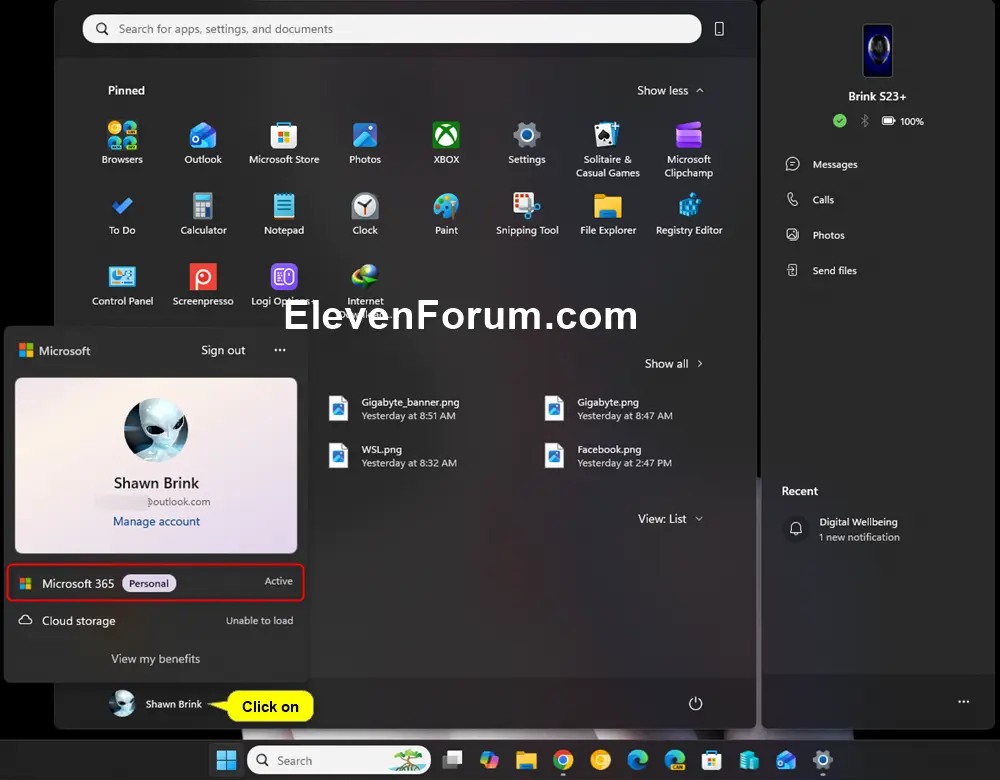1000x780 pixels.
Task: Launch Paint
Action: click(x=446, y=214)
